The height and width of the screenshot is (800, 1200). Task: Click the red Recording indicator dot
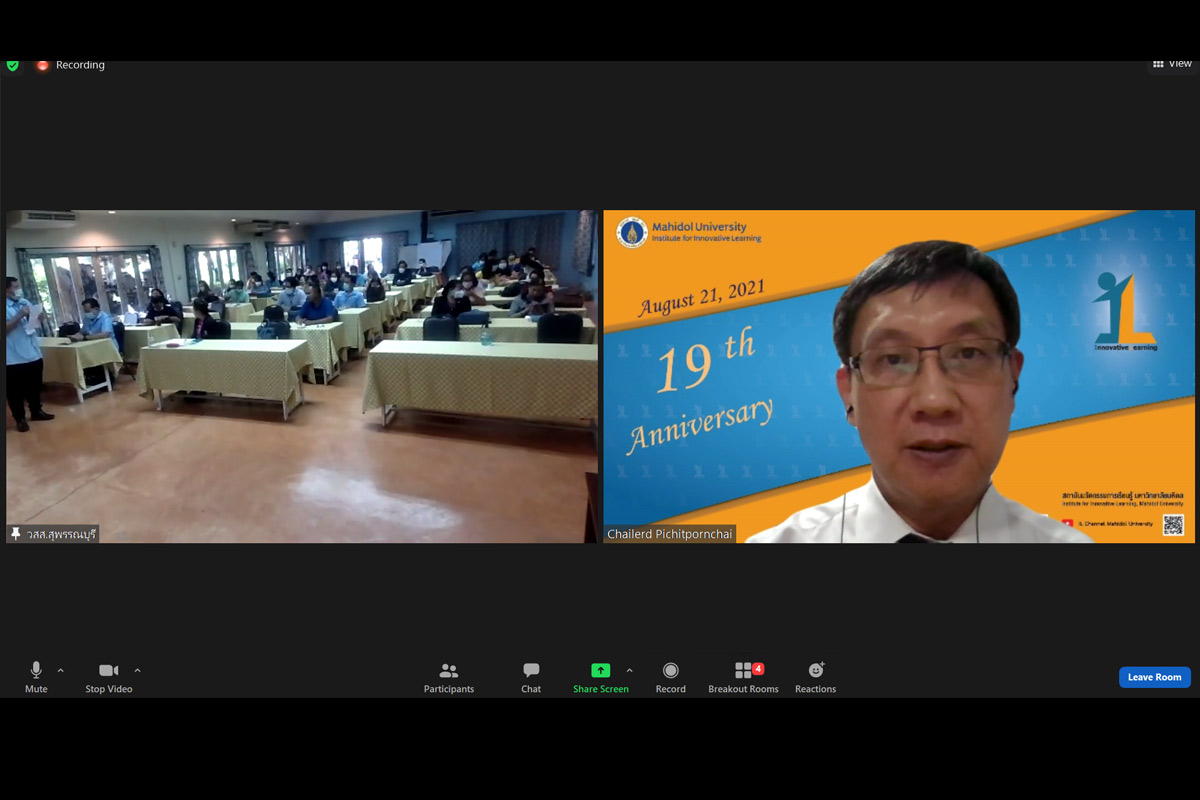click(43, 65)
